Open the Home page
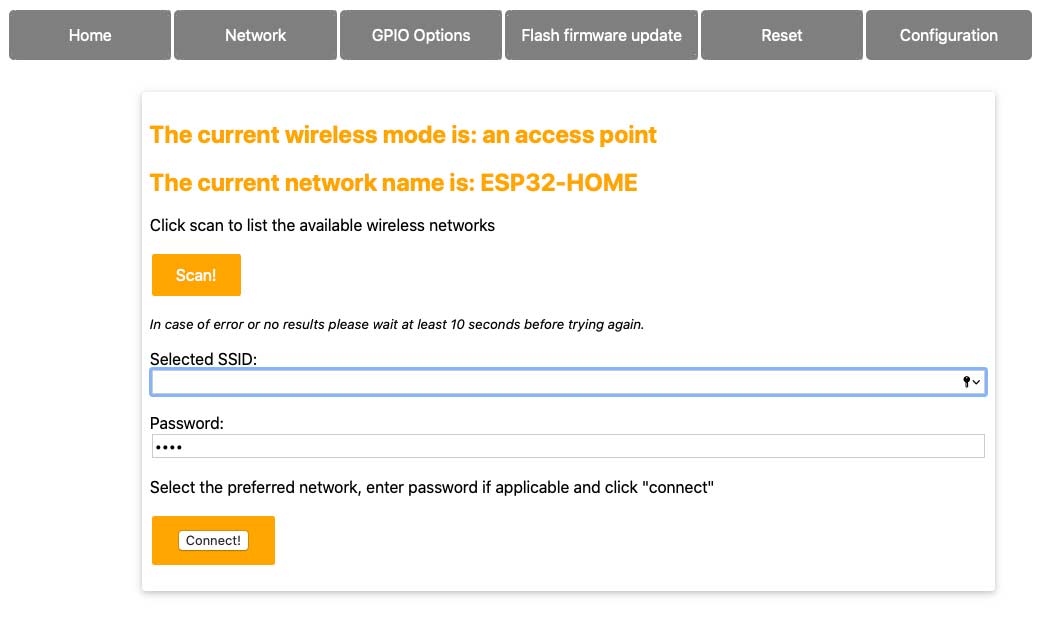The width and height of the screenshot is (1037, 621). [x=89, y=35]
